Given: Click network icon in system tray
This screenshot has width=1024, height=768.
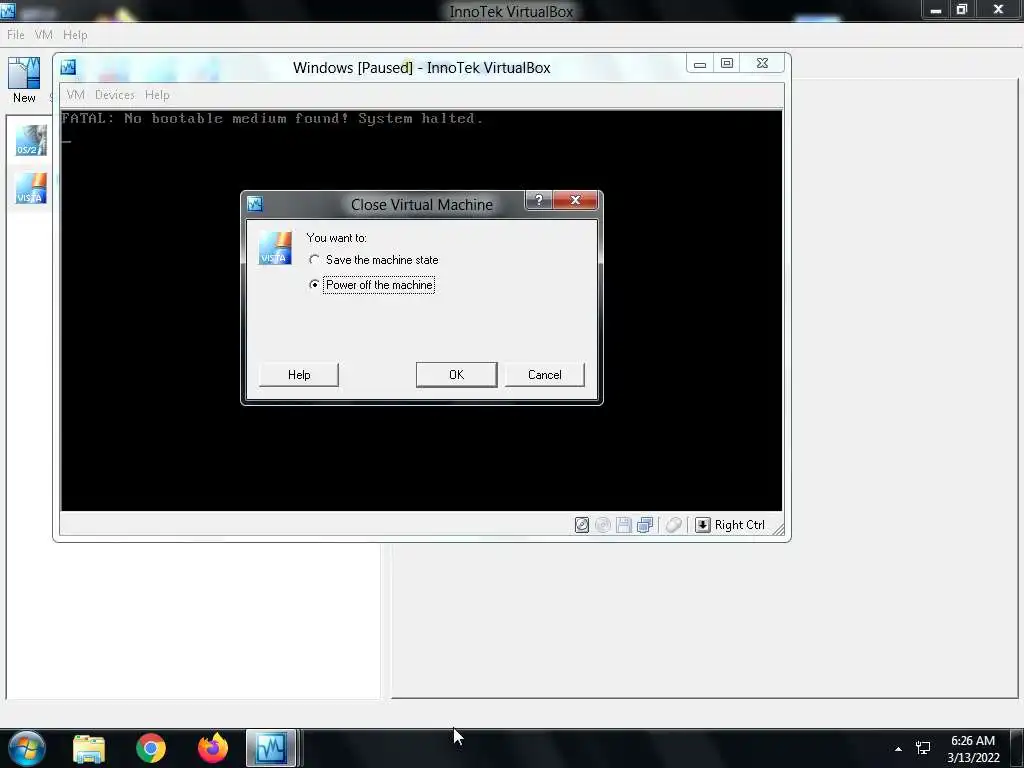Looking at the screenshot, I should click(x=923, y=748).
